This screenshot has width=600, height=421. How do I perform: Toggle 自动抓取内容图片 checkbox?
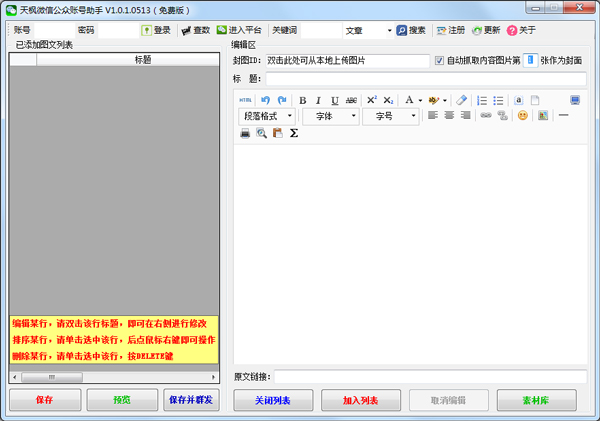coord(440,61)
